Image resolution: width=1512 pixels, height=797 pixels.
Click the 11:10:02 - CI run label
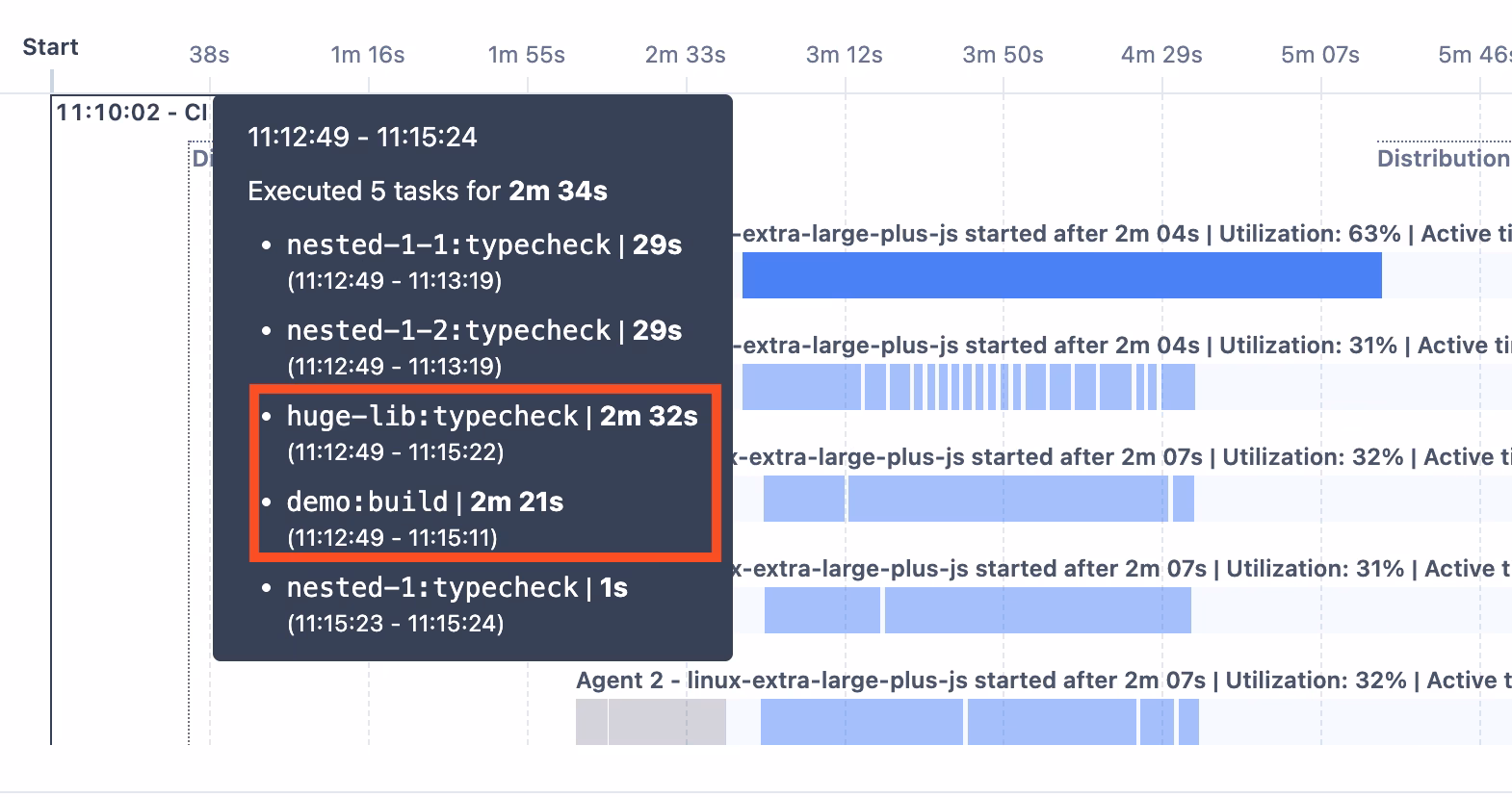(x=132, y=113)
